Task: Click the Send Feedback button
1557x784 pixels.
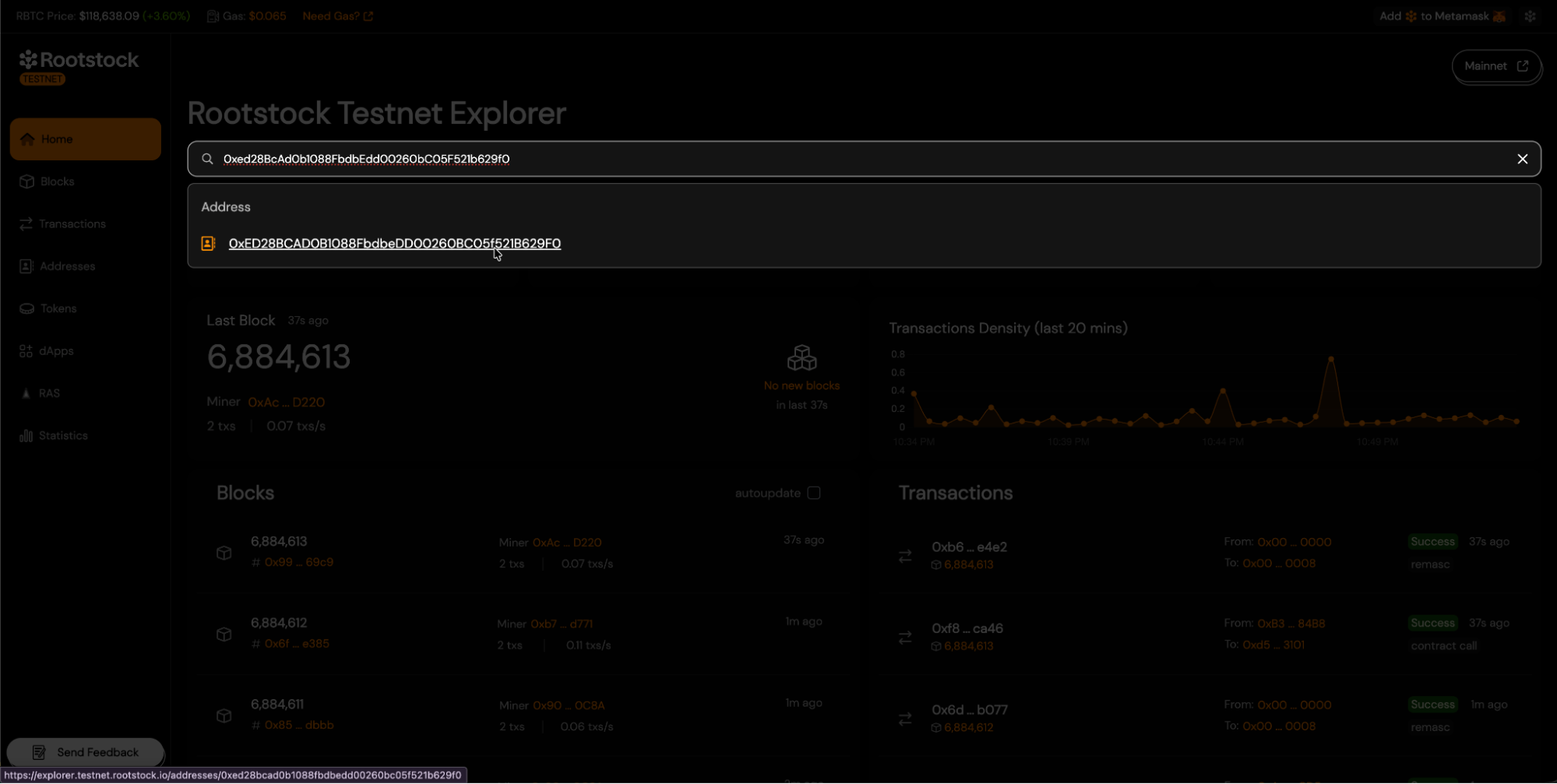Action: [x=86, y=752]
